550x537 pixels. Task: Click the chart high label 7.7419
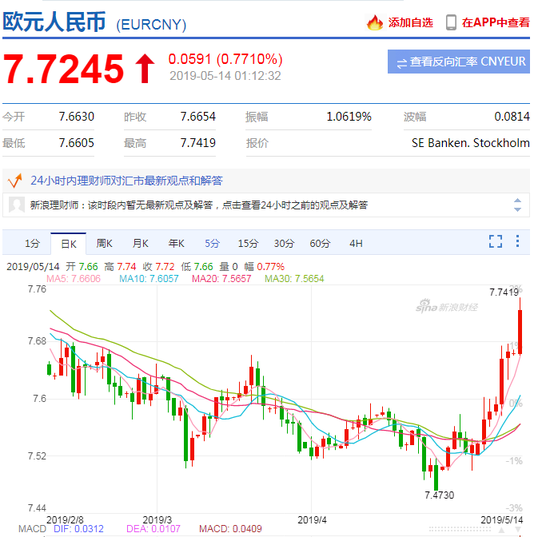coord(504,292)
